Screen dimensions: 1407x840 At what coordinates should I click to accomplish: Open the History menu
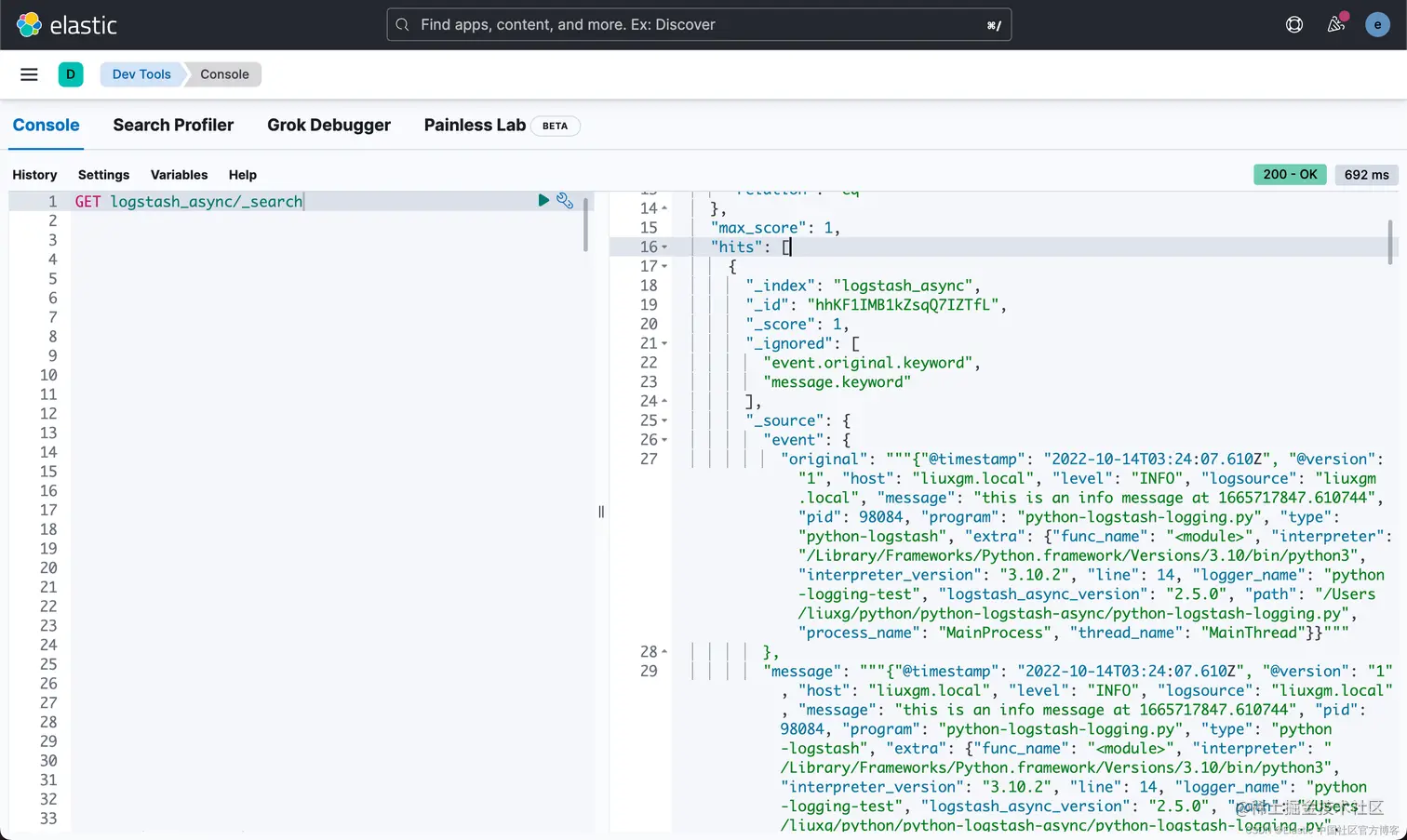(x=34, y=175)
